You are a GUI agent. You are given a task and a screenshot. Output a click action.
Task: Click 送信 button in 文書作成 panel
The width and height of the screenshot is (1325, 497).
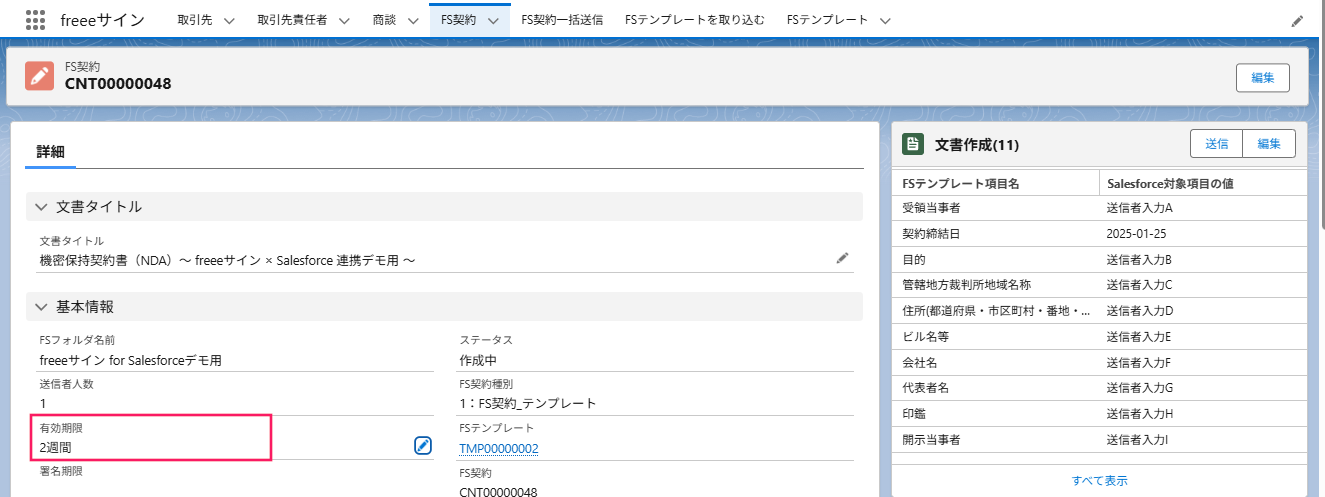1217,144
